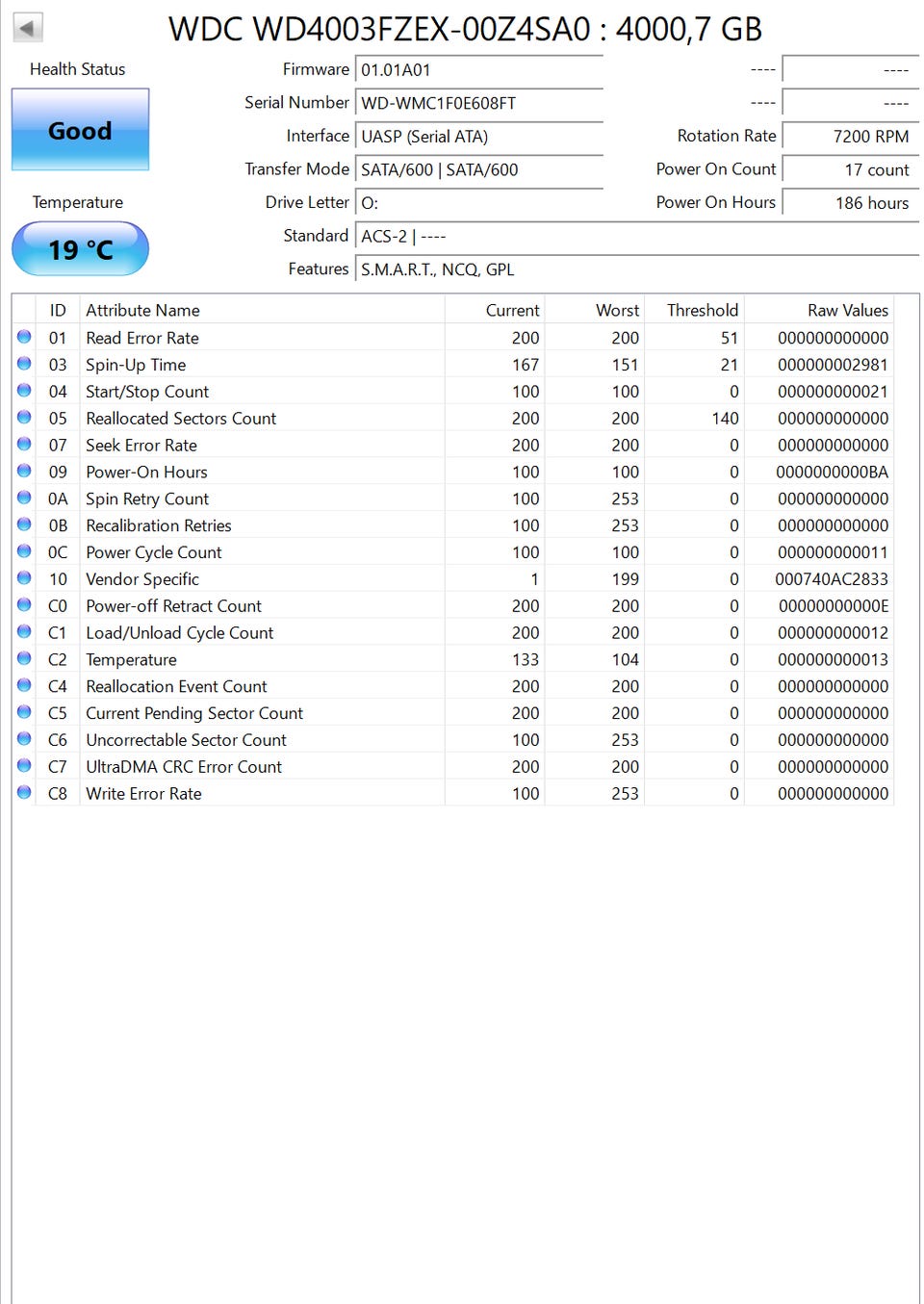The image size is (924, 1304).
Task: Click the Serial Number field
Action: click(479, 103)
